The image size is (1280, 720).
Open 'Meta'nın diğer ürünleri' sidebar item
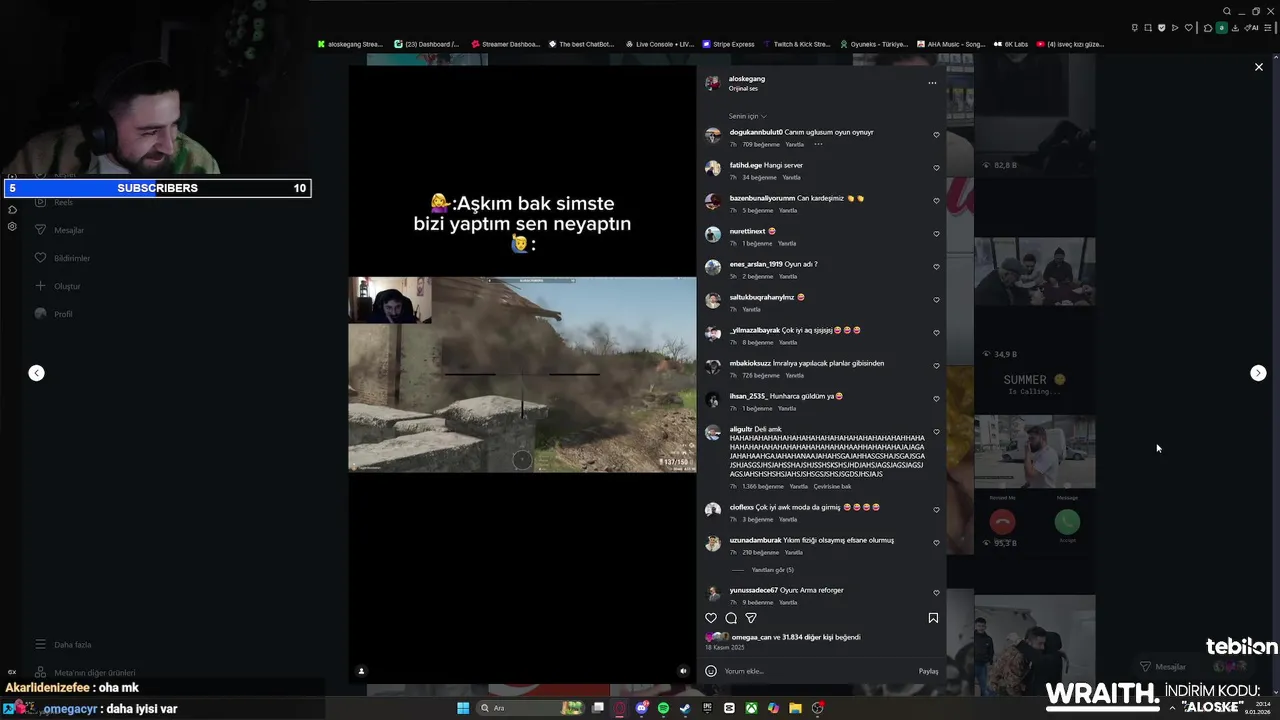click(85, 673)
